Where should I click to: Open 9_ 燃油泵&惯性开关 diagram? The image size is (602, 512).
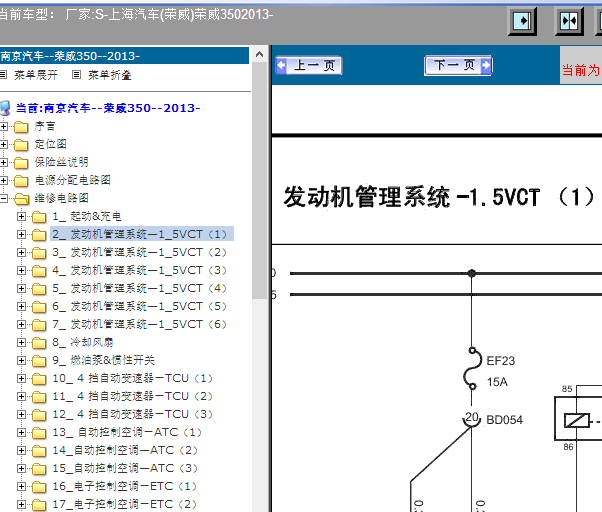[x=103, y=360]
